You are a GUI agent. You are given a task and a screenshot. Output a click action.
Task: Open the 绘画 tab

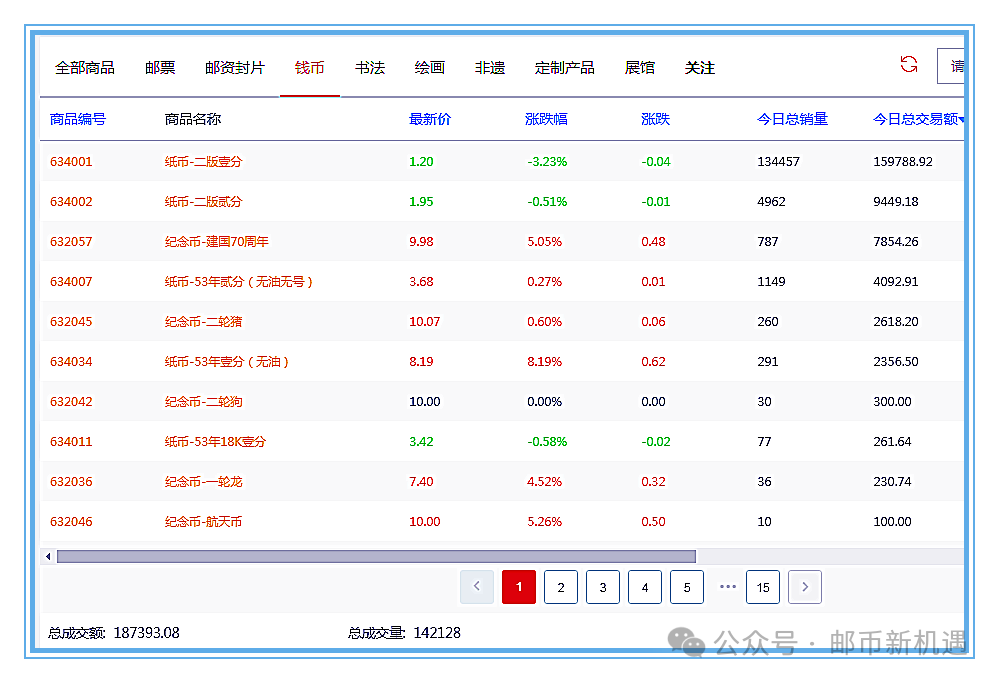429,68
